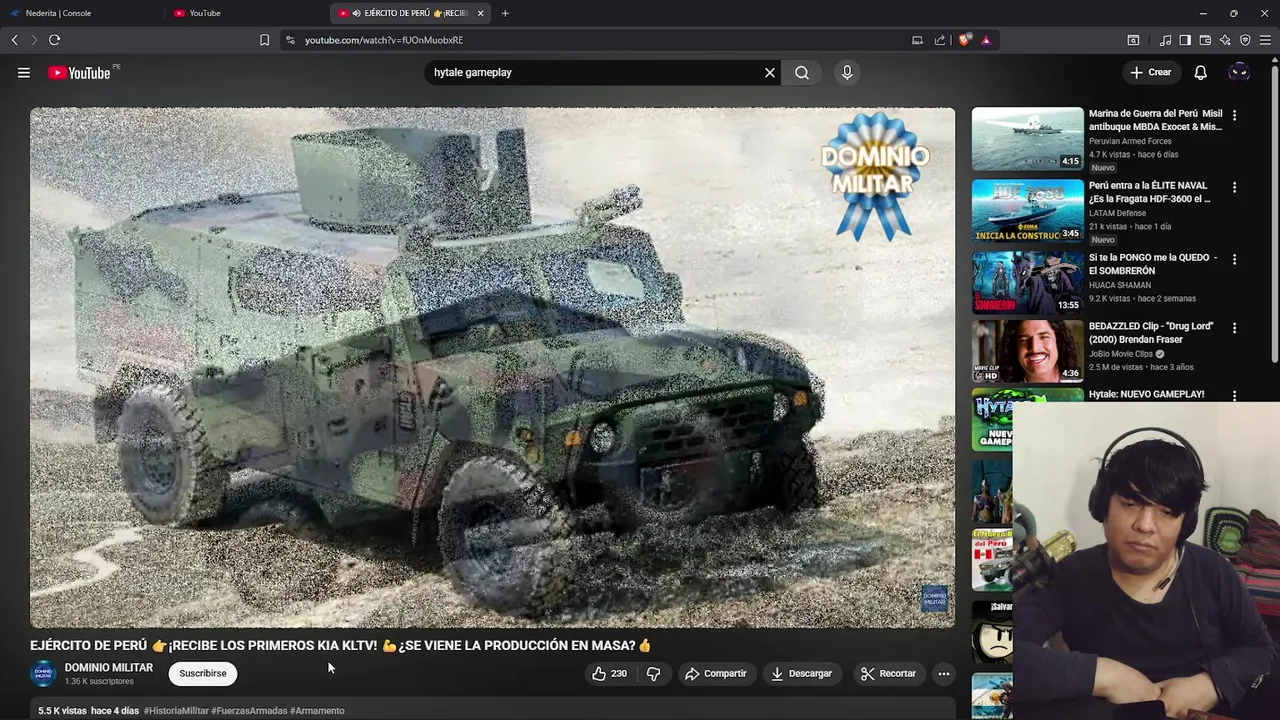Open the Brave Shields lion icon

(x=964, y=40)
